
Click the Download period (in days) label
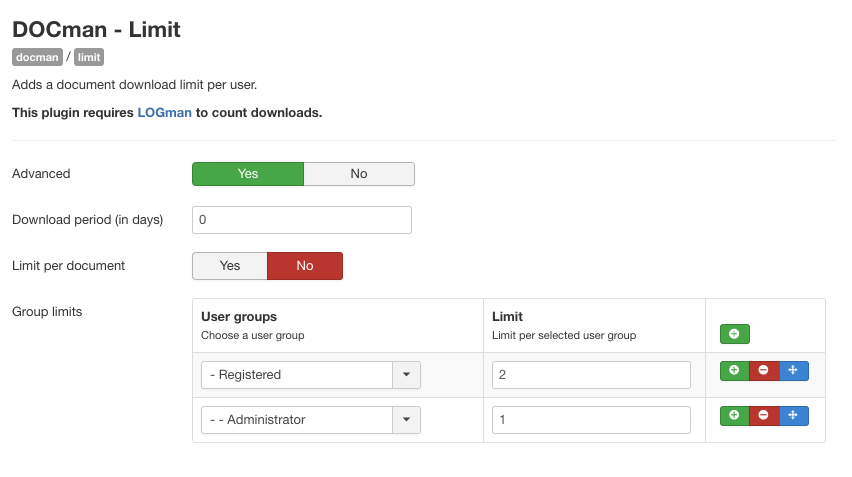(x=87, y=220)
